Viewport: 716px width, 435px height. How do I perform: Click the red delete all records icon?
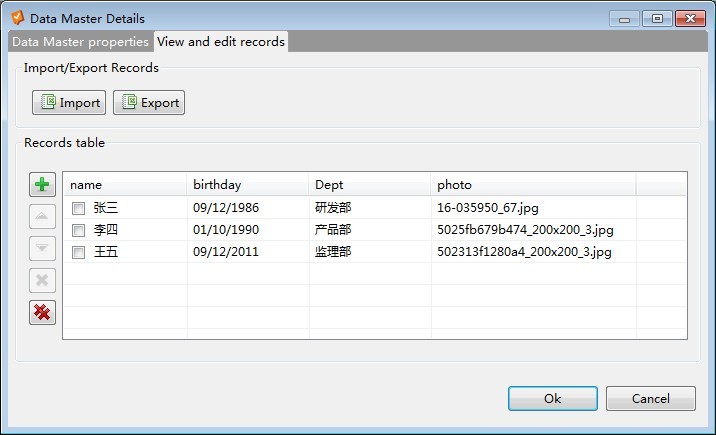click(x=42, y=313)
